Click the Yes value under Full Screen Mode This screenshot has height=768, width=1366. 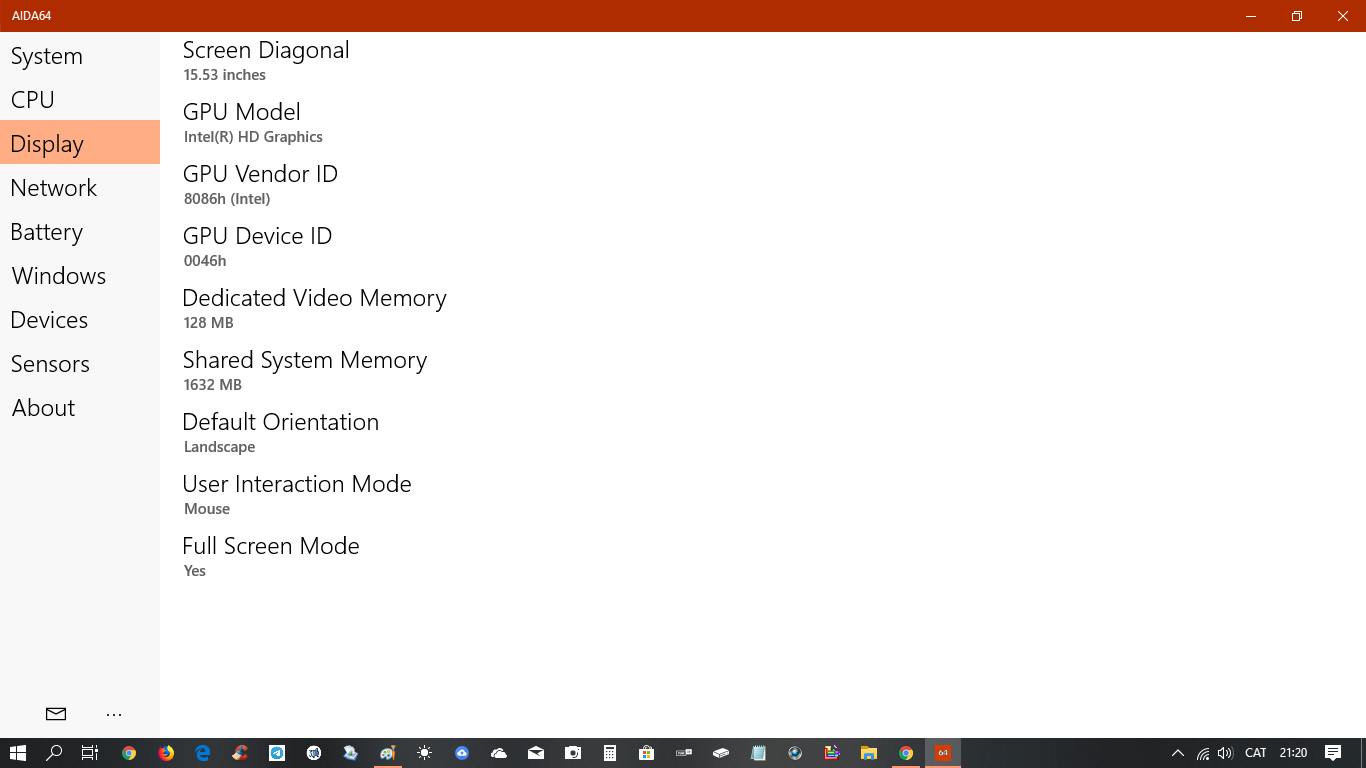[x=195, y=571]
